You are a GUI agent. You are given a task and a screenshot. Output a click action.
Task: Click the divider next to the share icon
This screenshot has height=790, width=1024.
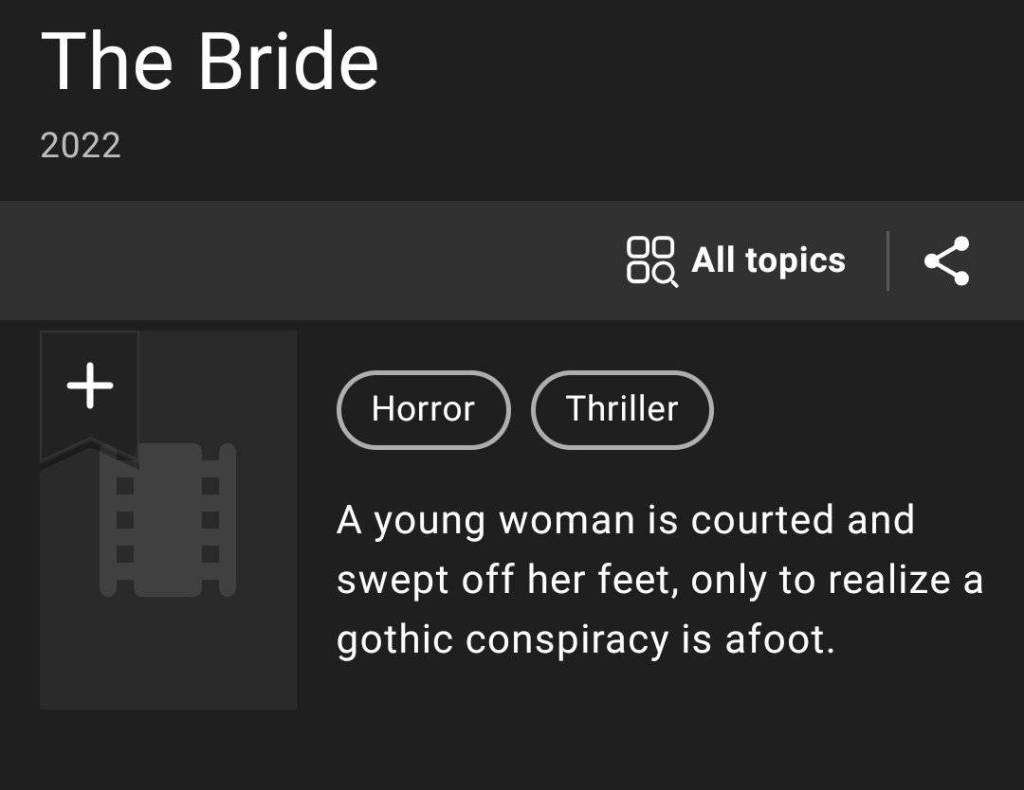point(891,260)
